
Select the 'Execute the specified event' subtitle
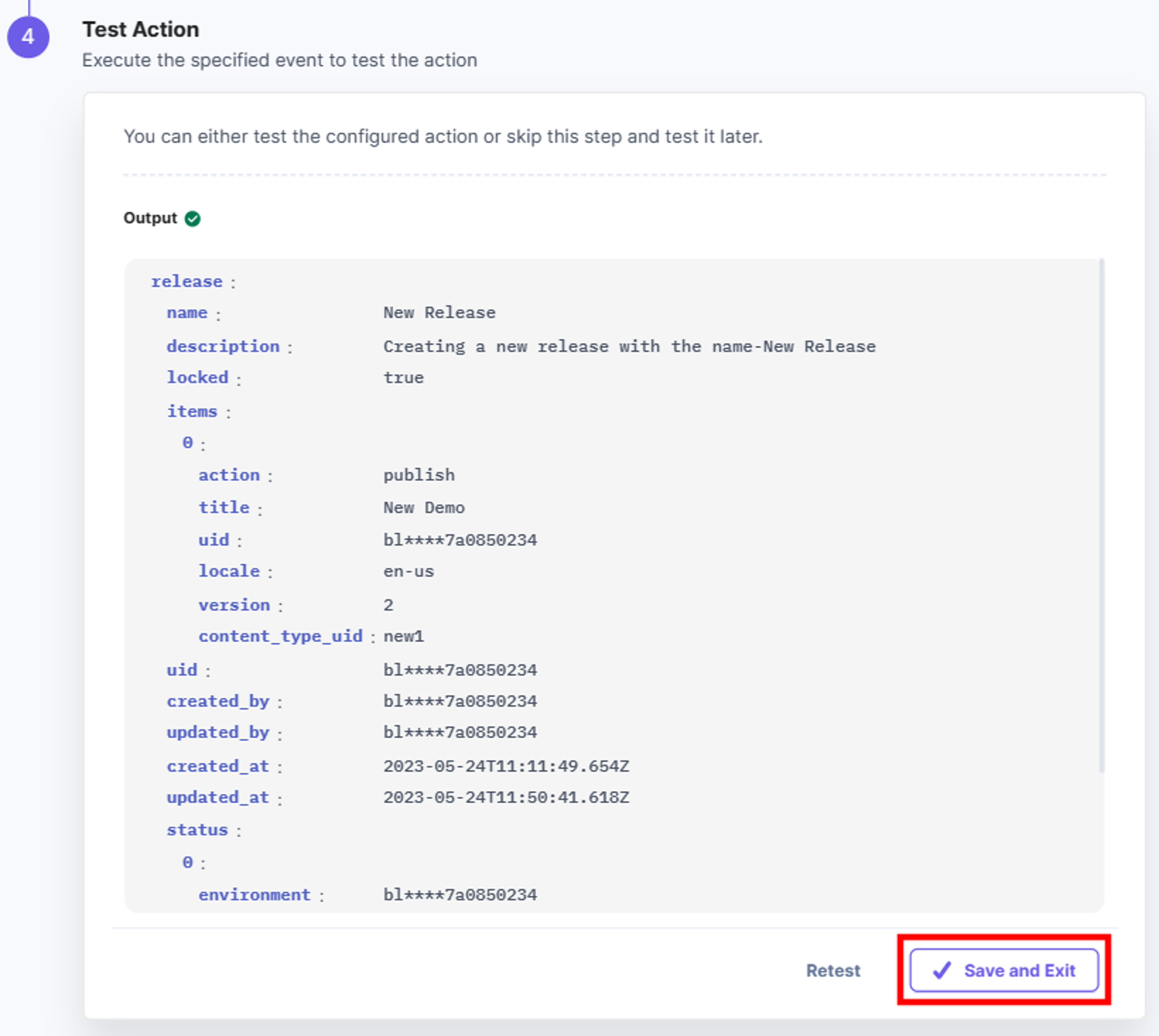tap(279, 60)
